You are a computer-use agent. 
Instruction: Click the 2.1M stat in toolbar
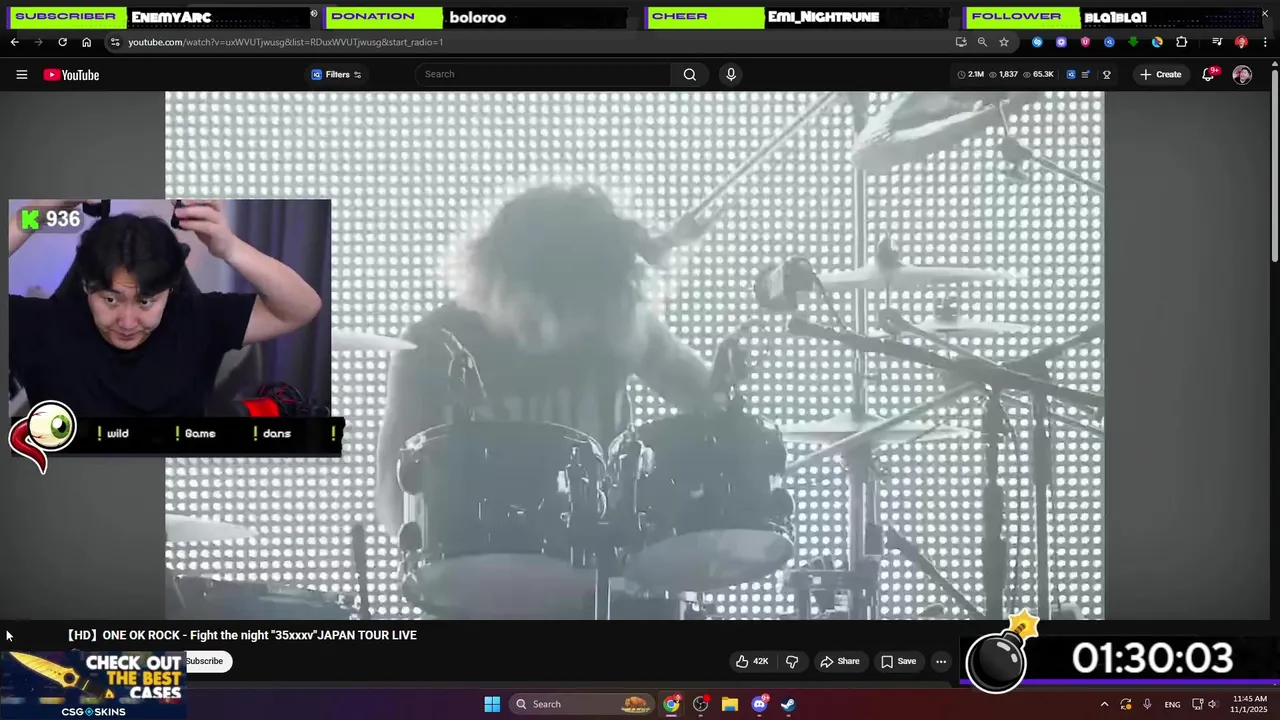click(x=970, y=74)
